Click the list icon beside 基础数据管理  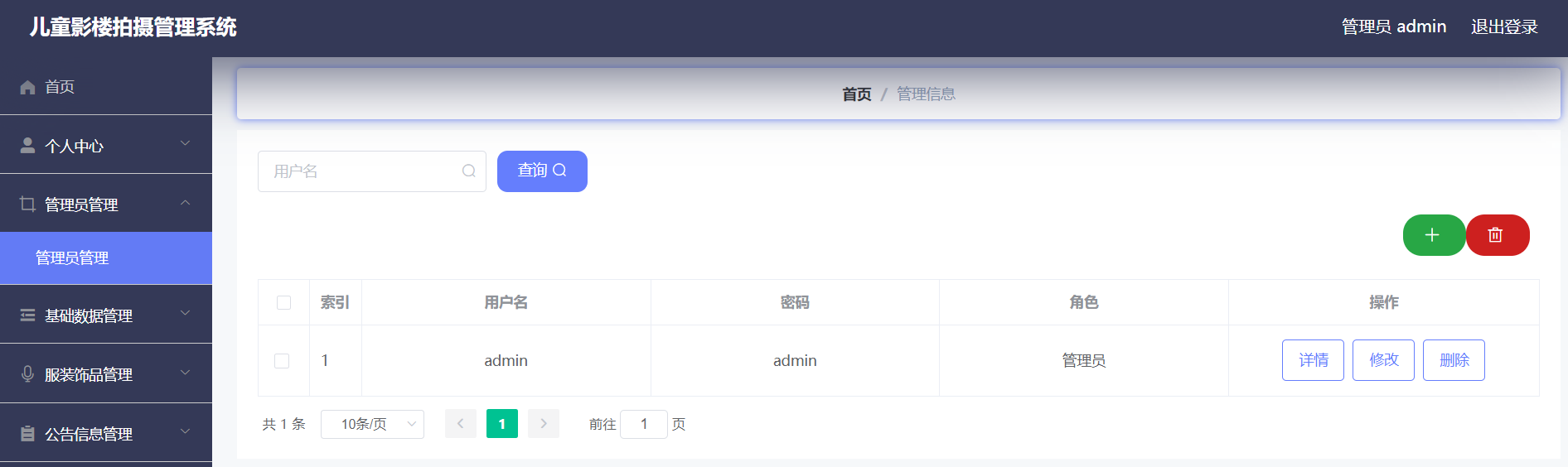pyautogui.click(x=27, y=315)
